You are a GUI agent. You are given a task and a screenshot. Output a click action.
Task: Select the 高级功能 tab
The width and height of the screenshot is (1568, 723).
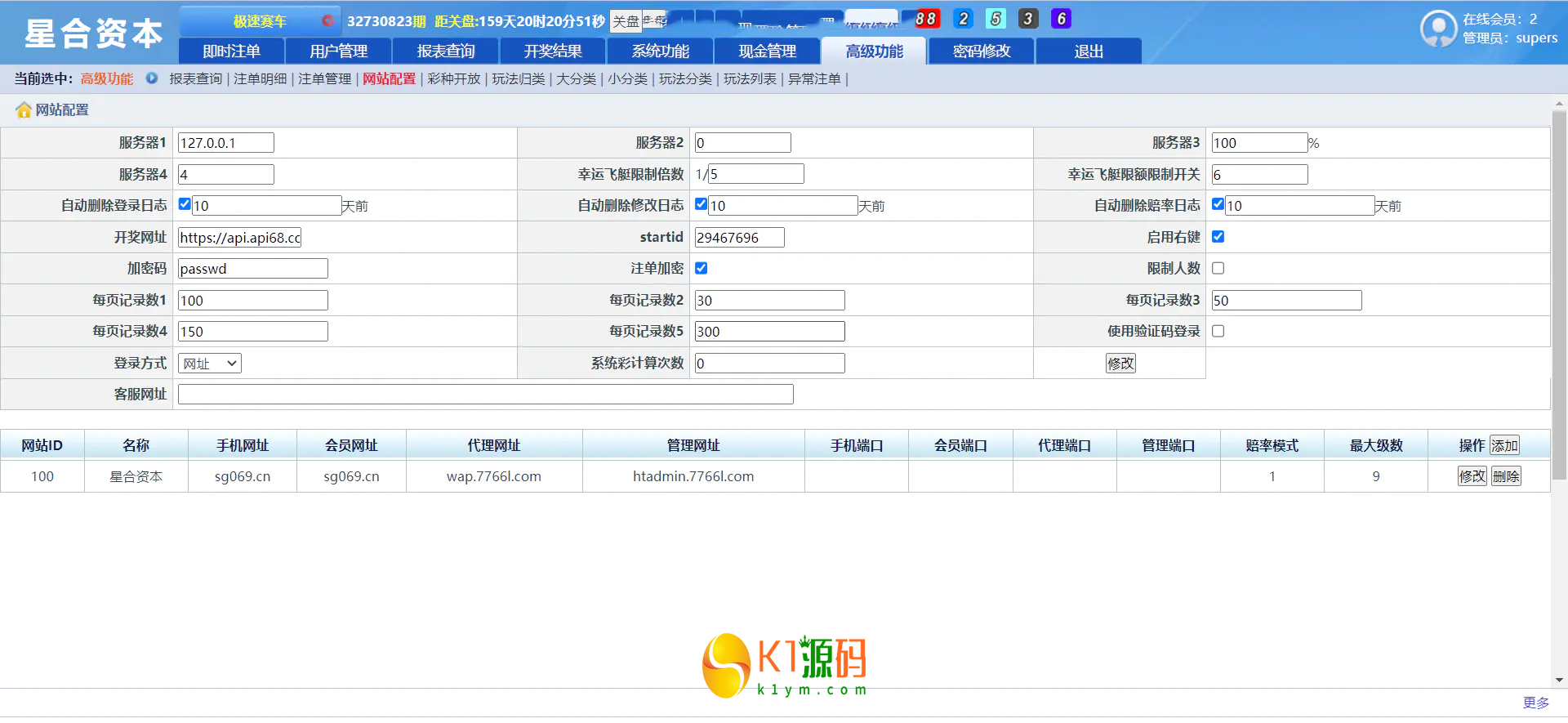(874, 51)
